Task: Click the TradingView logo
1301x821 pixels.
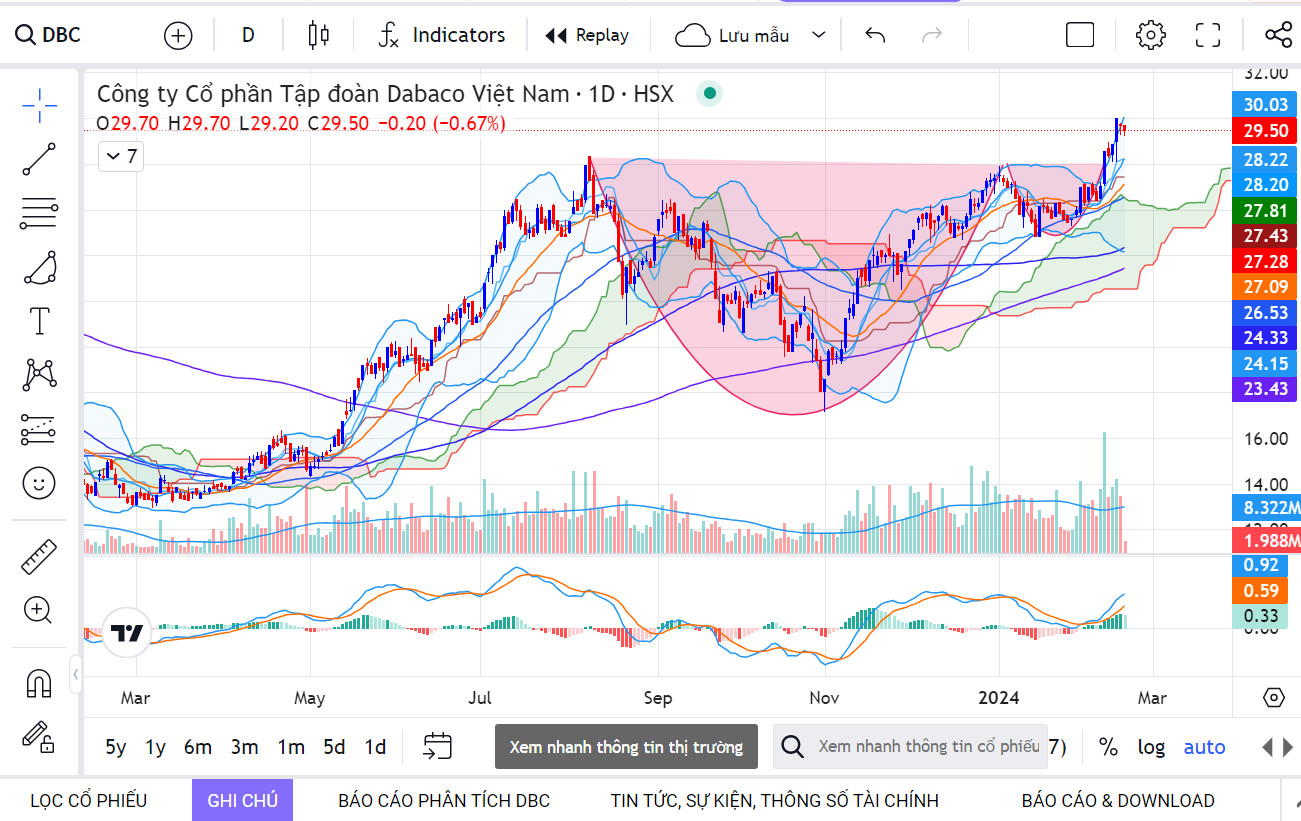Action: [x=126, y=632]
